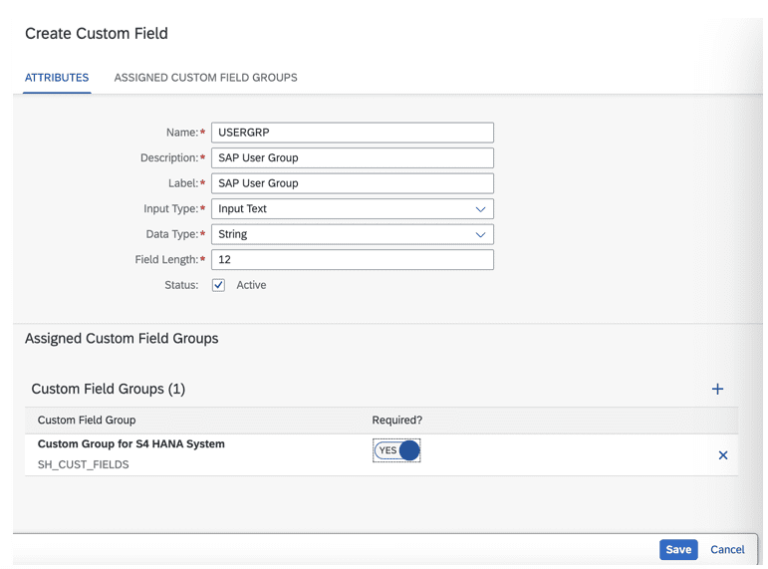Screen dimensions: 768x569
Task: Add a custom field group with plus icon
Action: (717, 389)
